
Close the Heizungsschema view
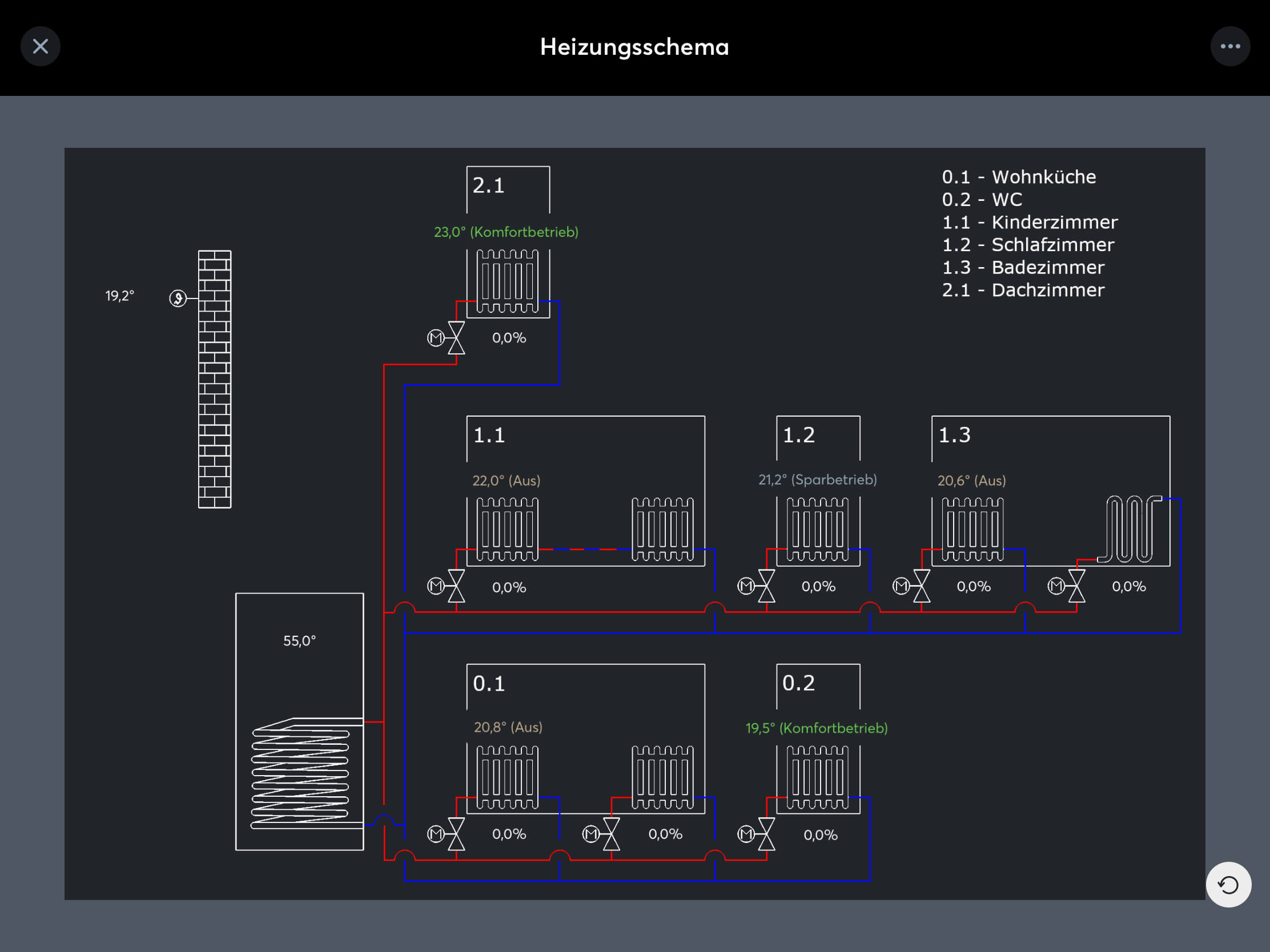tap(40, 46)
